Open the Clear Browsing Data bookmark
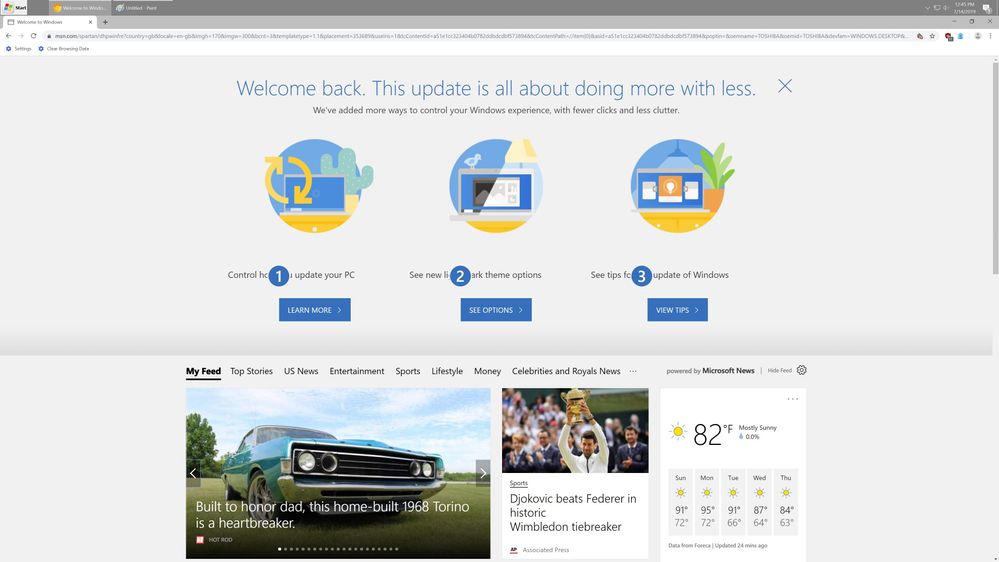This screenshot has height=562, width=999. point(64,48)
